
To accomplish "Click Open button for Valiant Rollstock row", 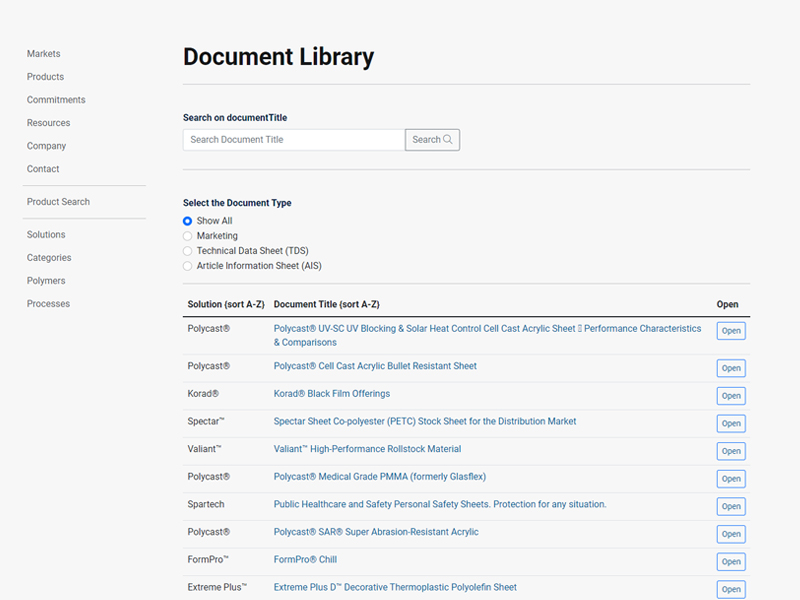I will tap(731, 451).
